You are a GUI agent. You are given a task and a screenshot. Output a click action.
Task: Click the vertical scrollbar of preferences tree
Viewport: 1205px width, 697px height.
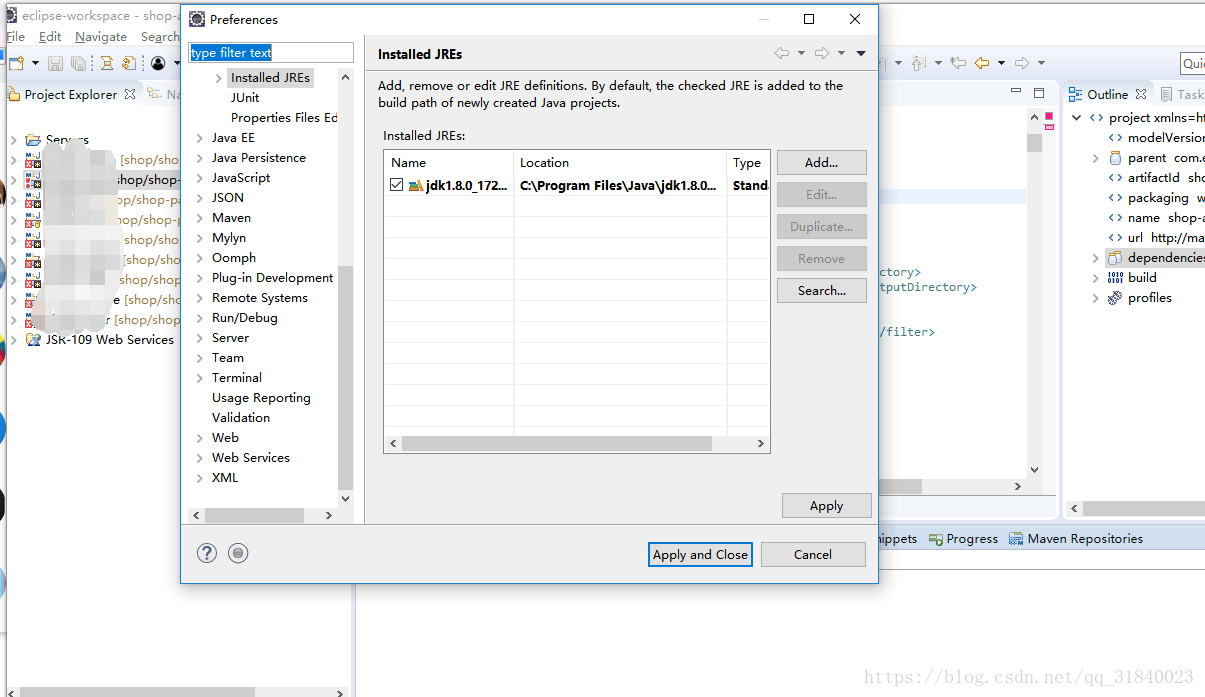click(346, 380)
